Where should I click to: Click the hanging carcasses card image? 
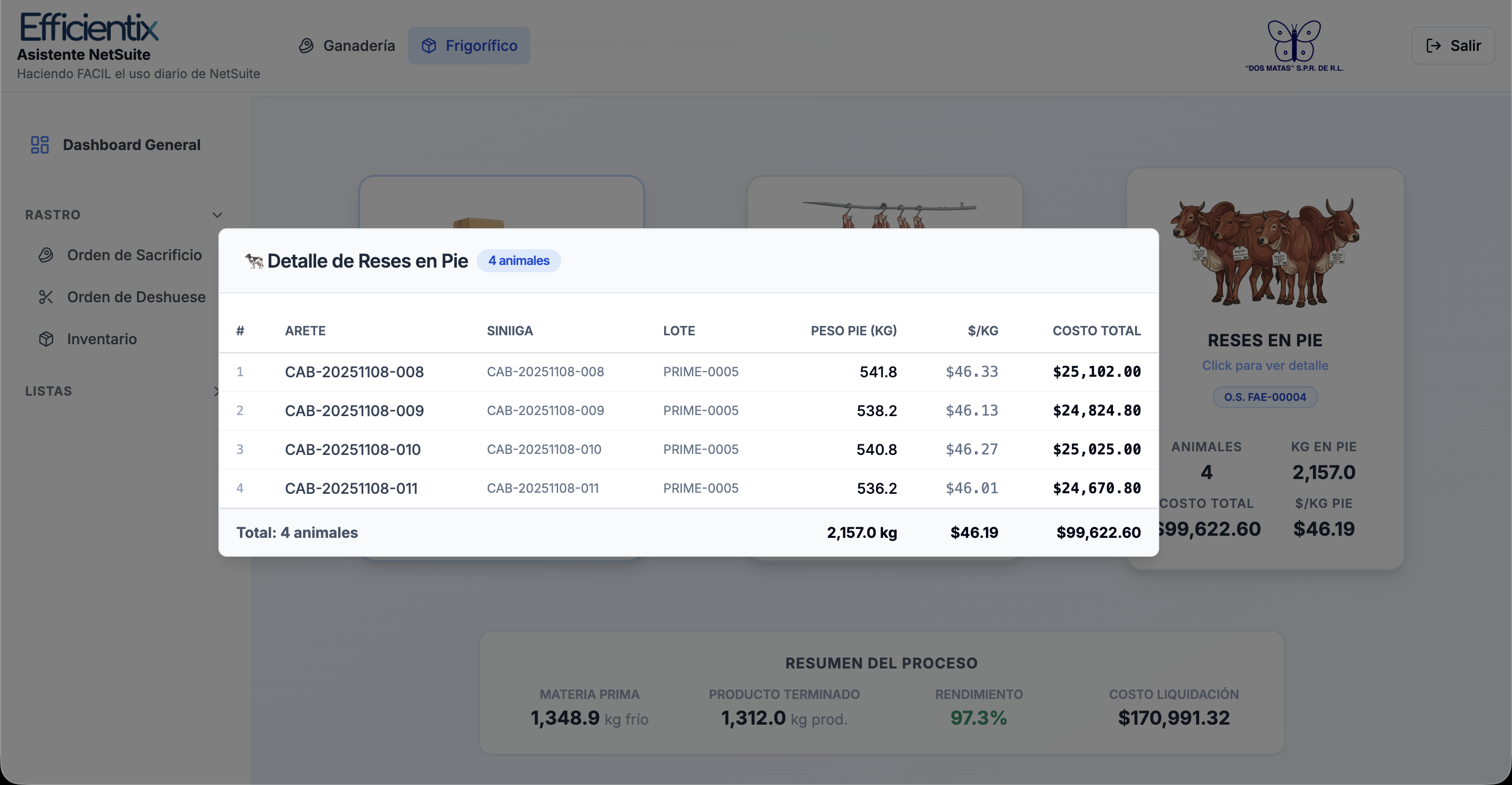click(889, 215)
